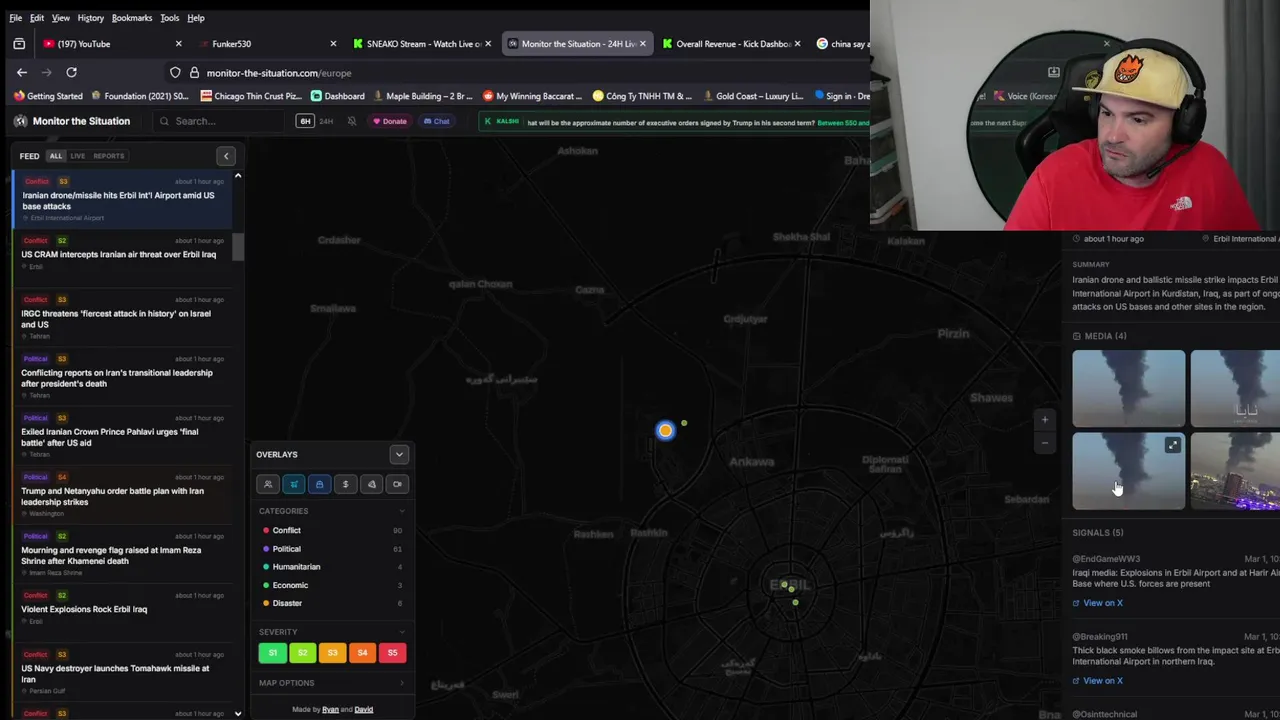Click the browser Forward arrow
Viewport: 1280px width, 720px height.
click(46, 72)
